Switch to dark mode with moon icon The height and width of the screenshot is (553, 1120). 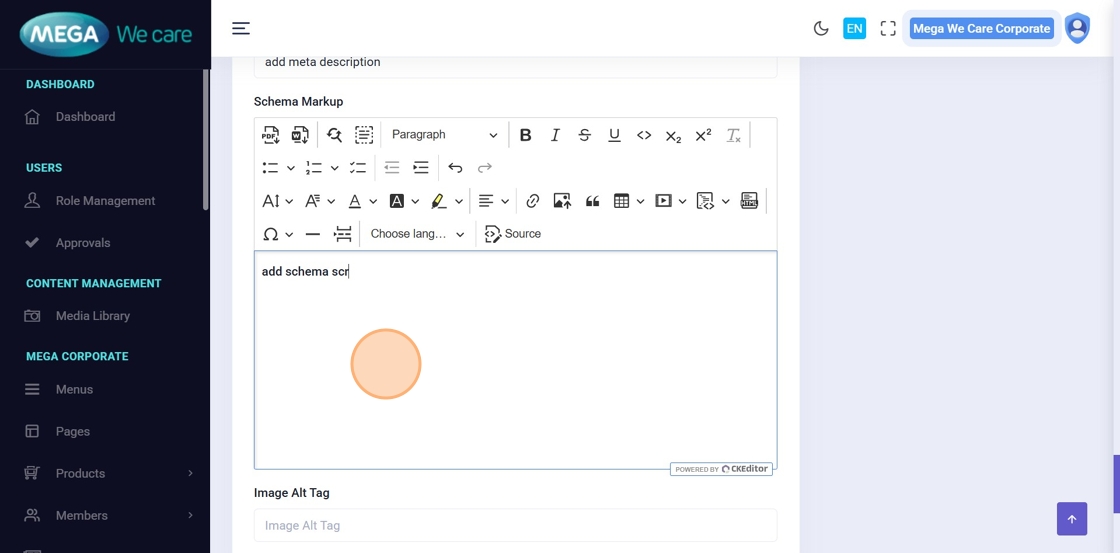click(821, 29)
